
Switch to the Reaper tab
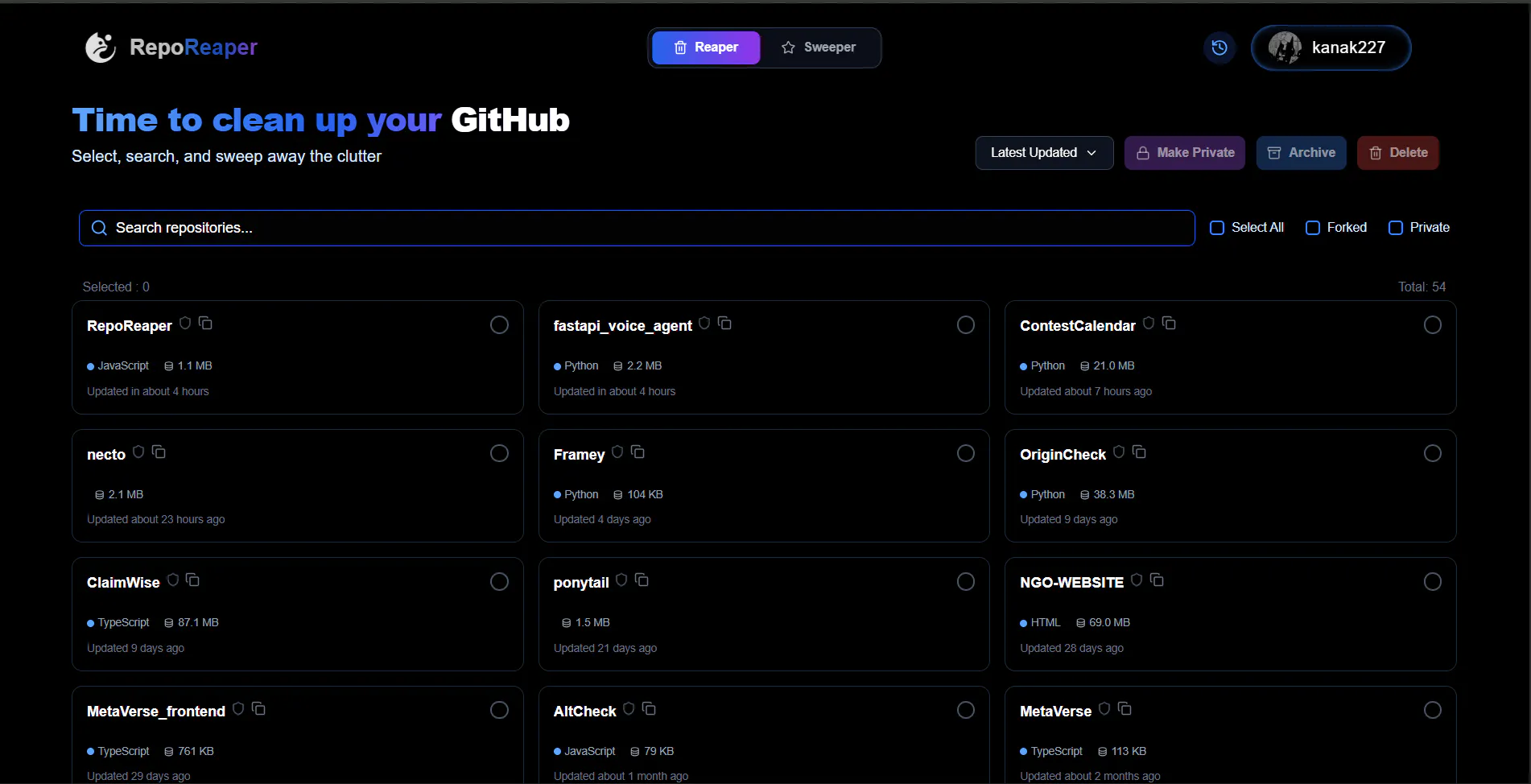click(706, 47)
